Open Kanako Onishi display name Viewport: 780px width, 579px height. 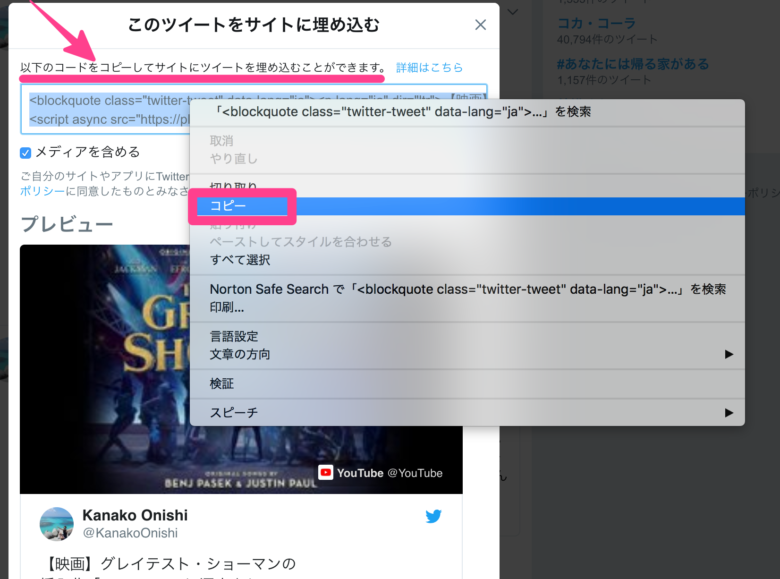coord(135,515)
